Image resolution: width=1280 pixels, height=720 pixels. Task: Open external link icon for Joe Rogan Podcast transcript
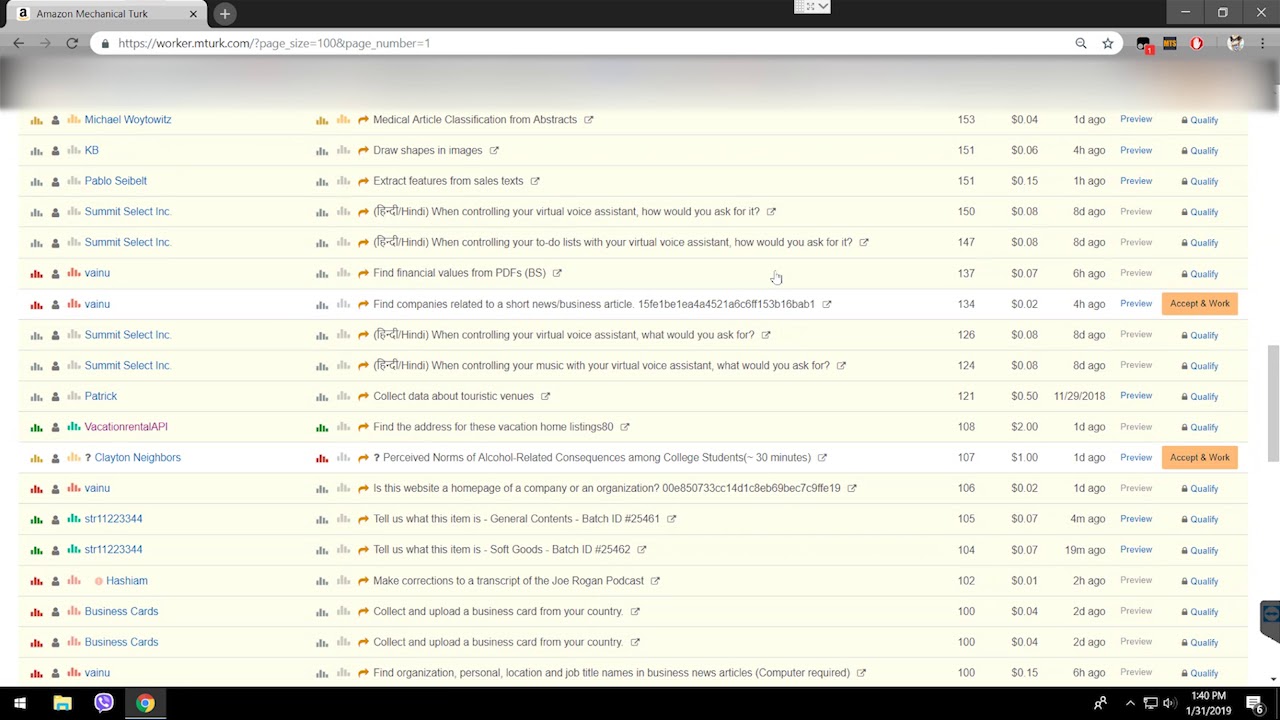click(x=655, y=581)
